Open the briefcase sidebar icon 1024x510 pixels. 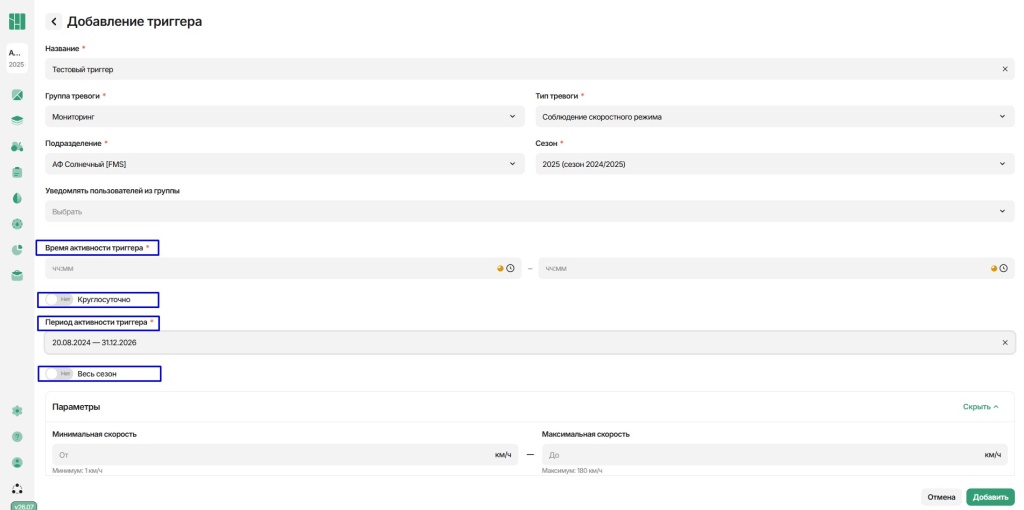click(17, 276)
